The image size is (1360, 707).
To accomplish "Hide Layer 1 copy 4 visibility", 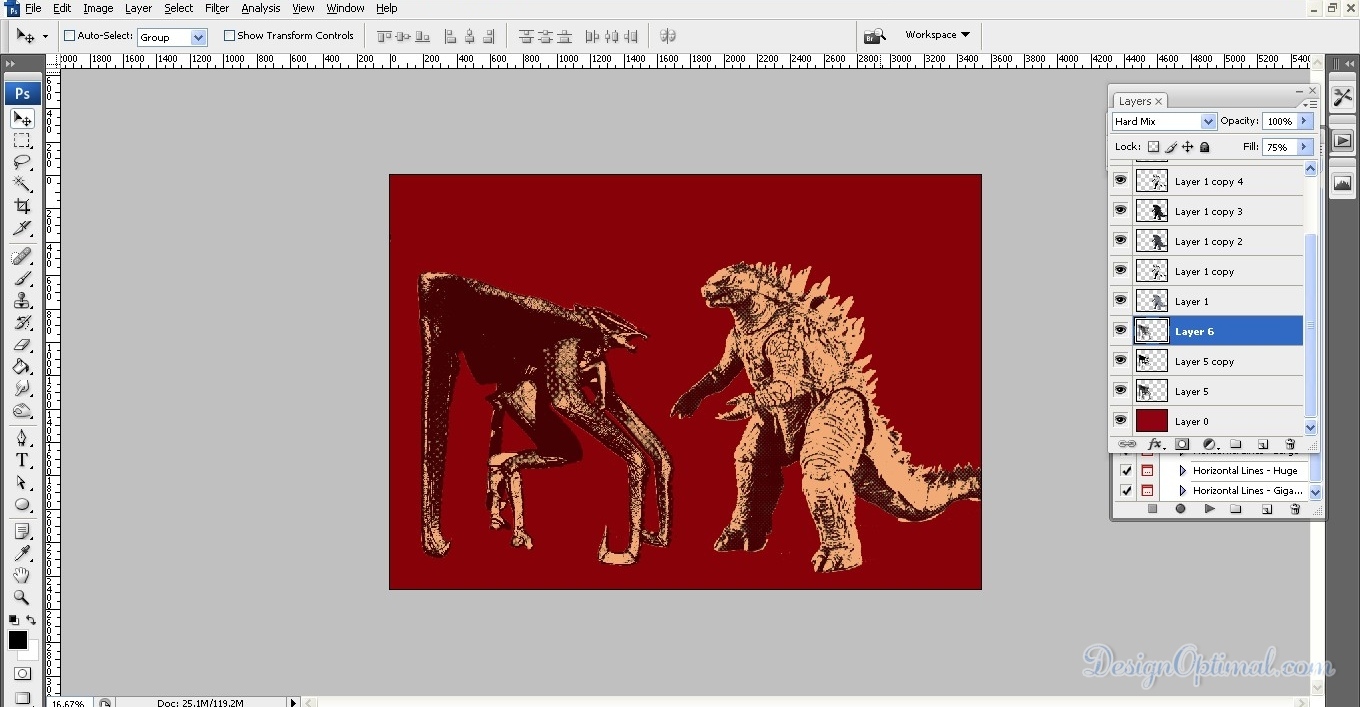I will point(1120,181).
